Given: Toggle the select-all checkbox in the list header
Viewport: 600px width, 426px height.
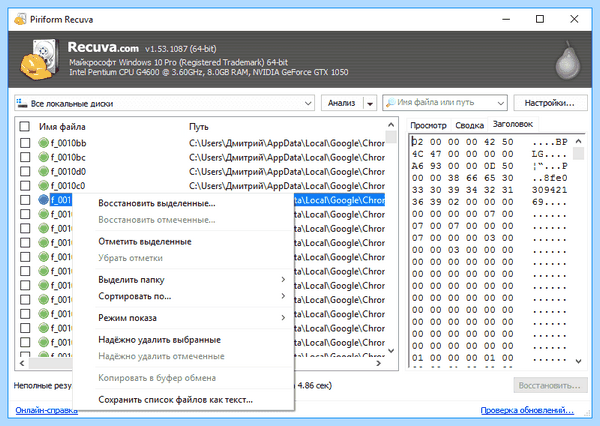Looking at the screenshot, I should tap(25, 127).
